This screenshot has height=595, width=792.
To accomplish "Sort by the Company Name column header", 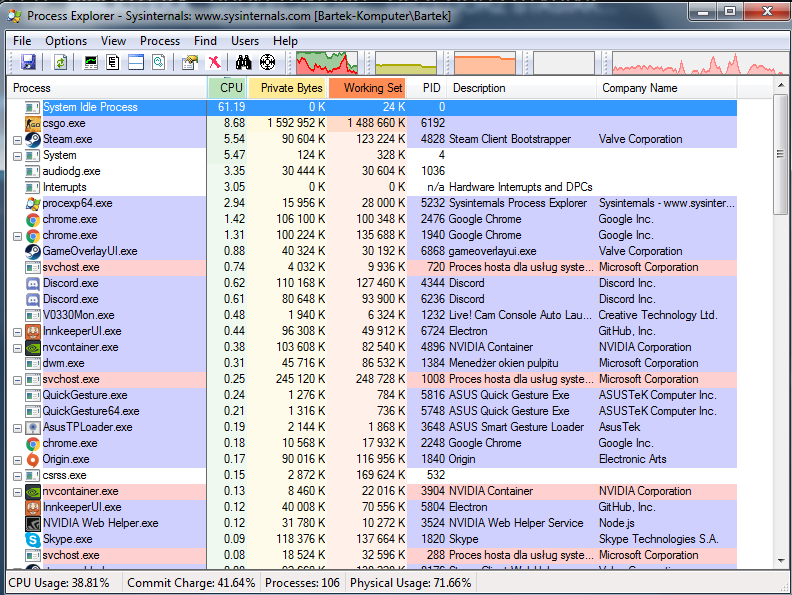I will (x=667, y=88).
